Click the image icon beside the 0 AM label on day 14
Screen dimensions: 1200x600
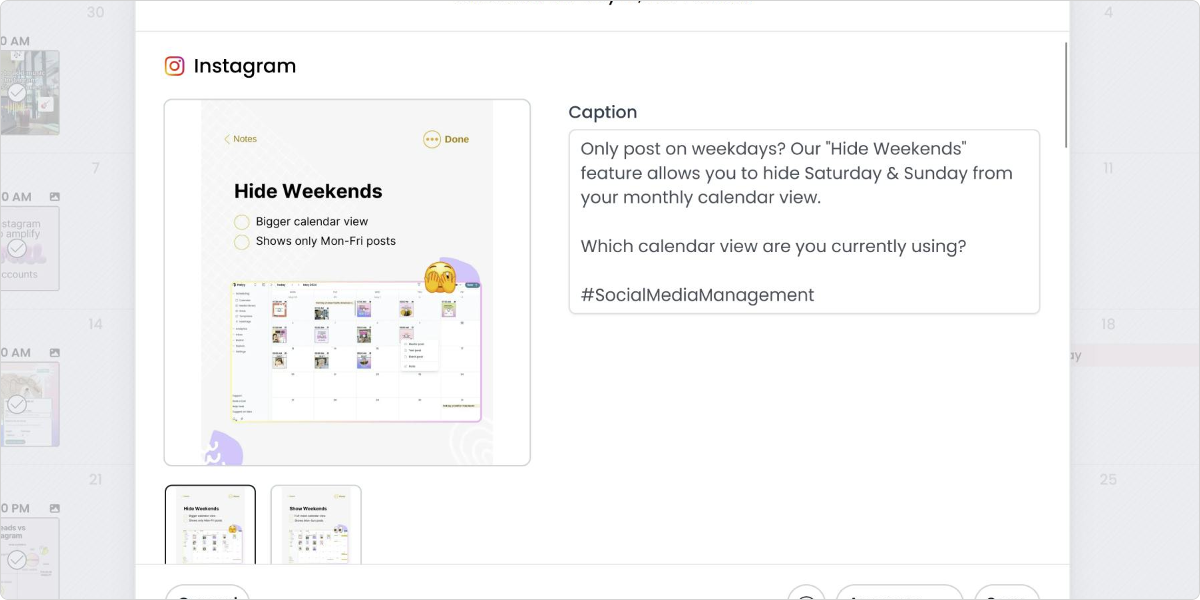click(56, 351)
